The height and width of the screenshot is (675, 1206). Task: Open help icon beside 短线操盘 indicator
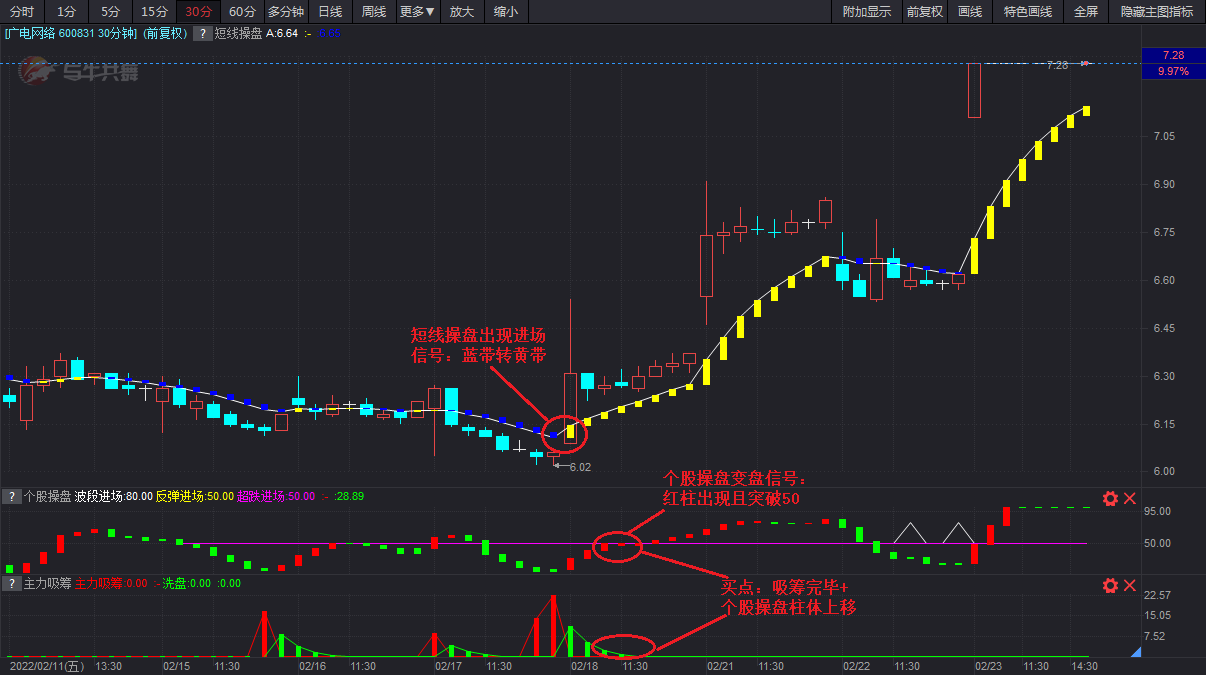(203, 33)
